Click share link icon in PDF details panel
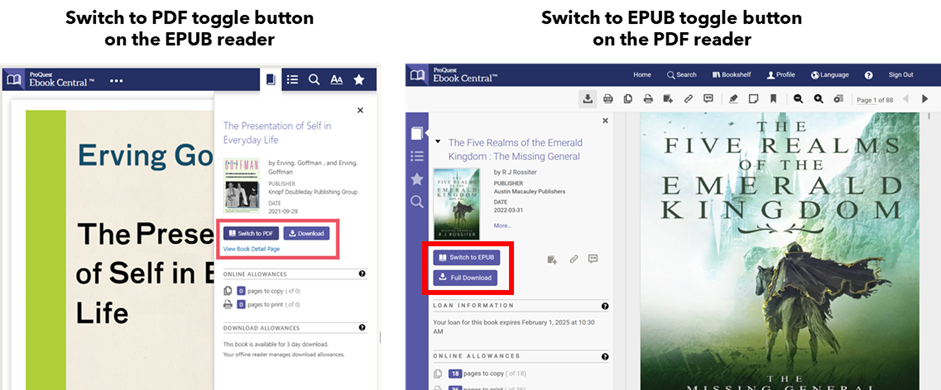This screenshot has height=390, width=941. point(574,259)
